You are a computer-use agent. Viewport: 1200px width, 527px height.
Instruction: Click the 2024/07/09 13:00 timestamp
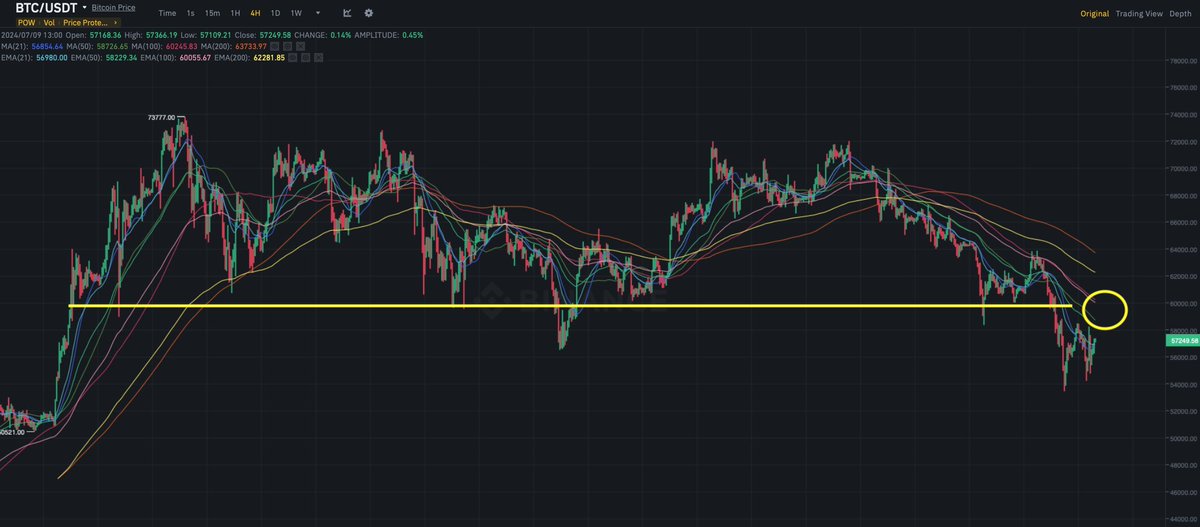[32, 35]
